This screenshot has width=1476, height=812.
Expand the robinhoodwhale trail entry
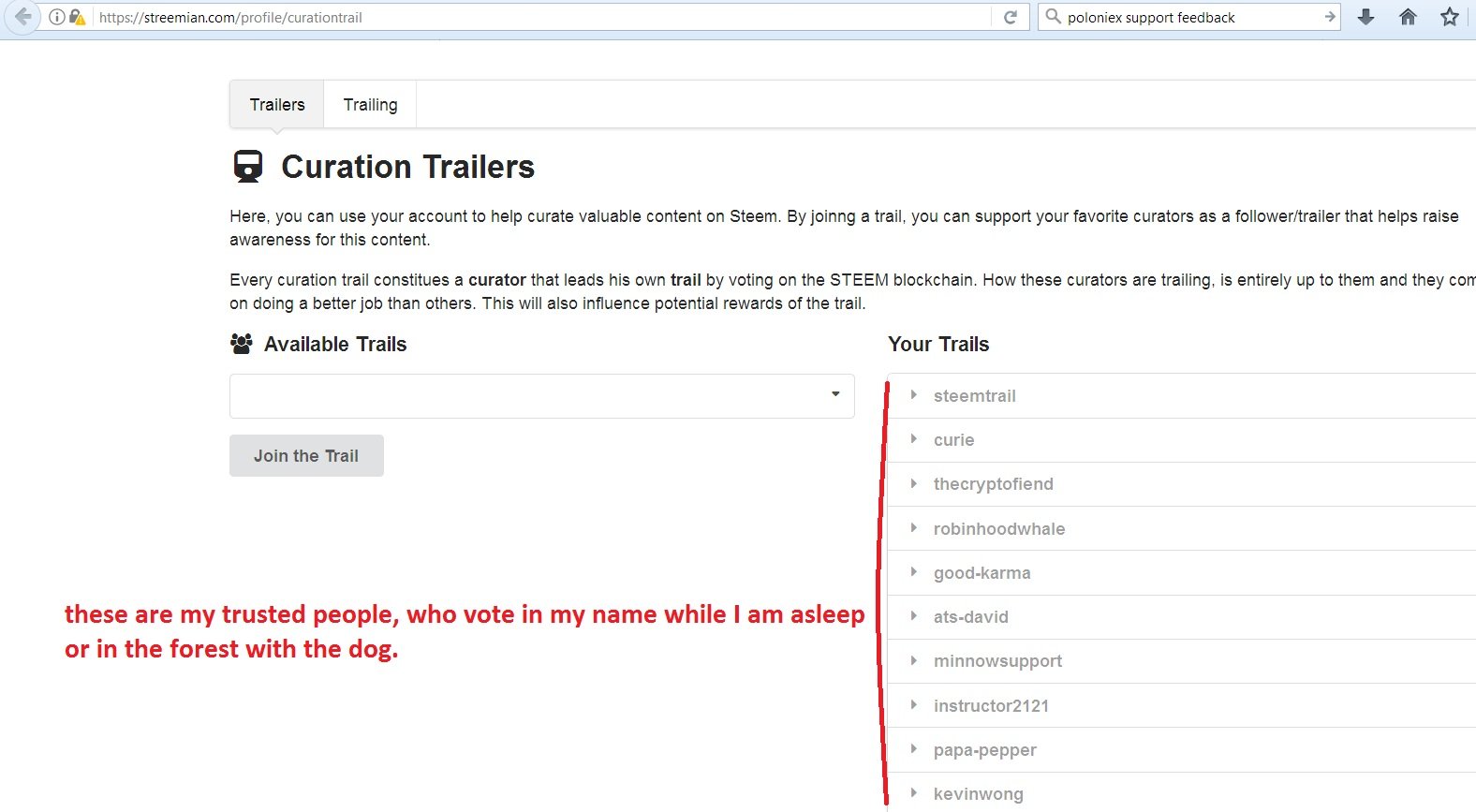point(1181,529)
